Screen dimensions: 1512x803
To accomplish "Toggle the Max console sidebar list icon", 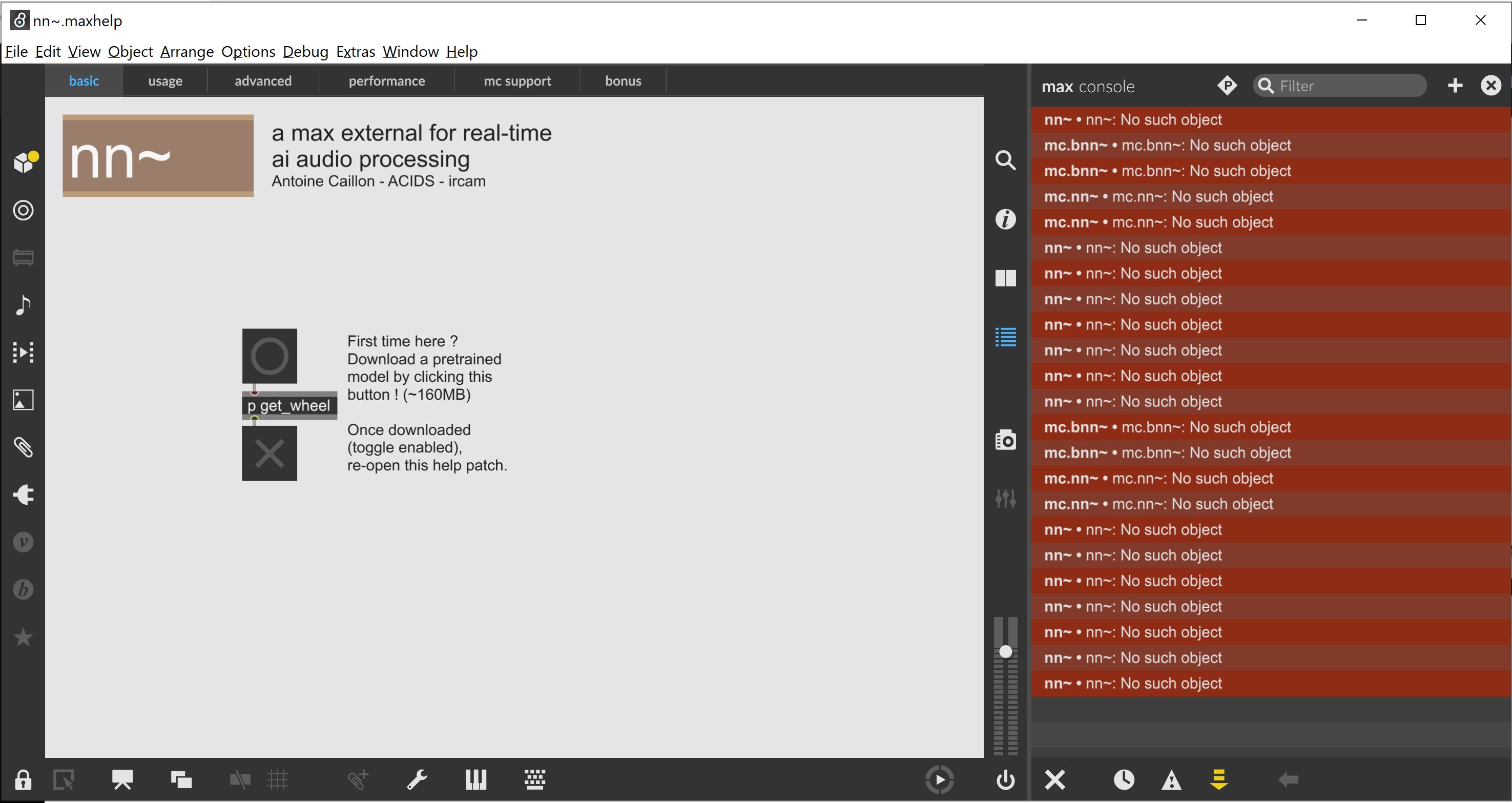I will pos(1005,337).
